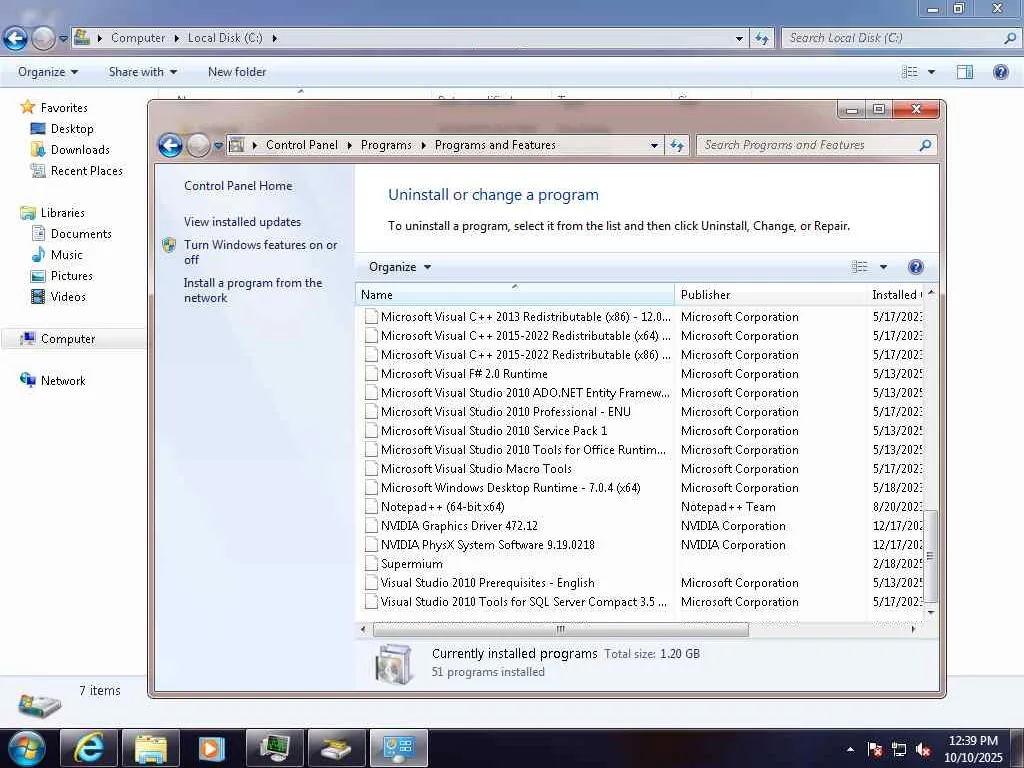Click the vertical scrollbar thumb of program list

(x=931, y=556)
